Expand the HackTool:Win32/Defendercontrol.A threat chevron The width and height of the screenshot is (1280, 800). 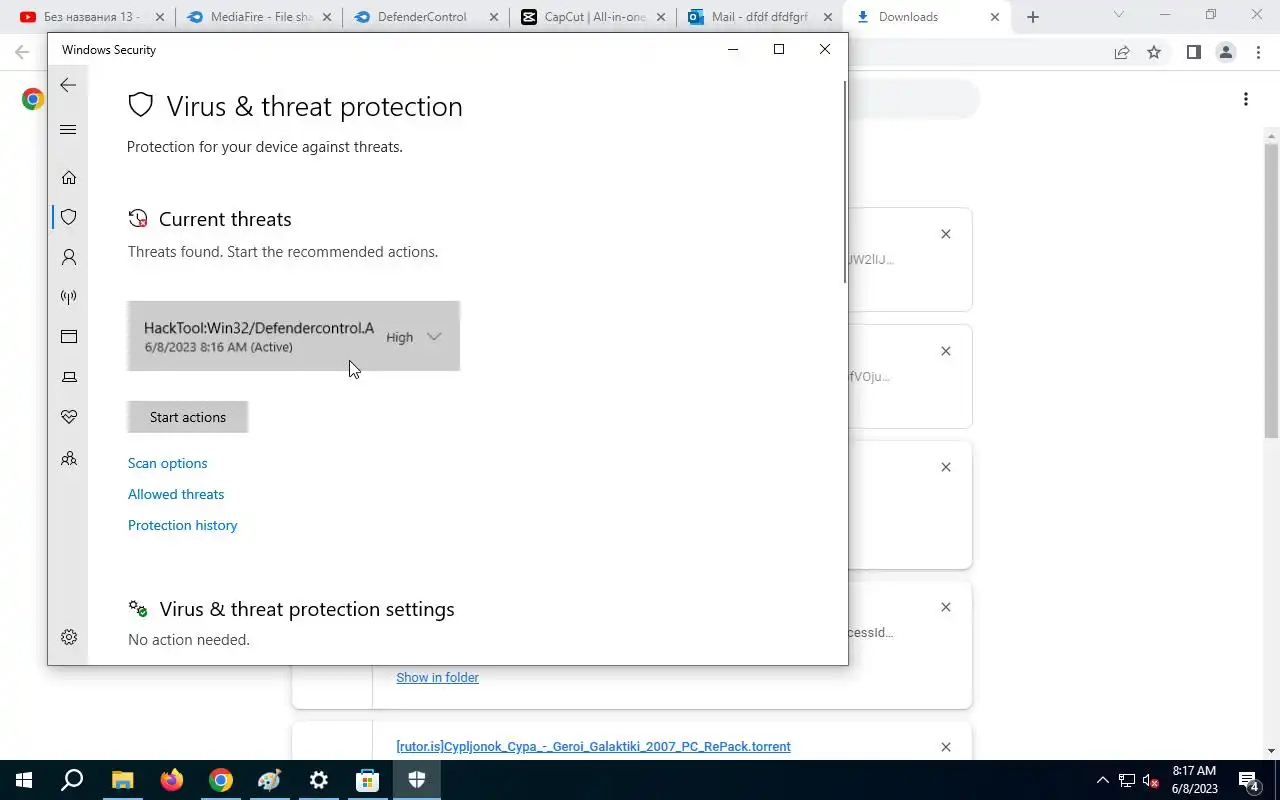coord(434,337)
